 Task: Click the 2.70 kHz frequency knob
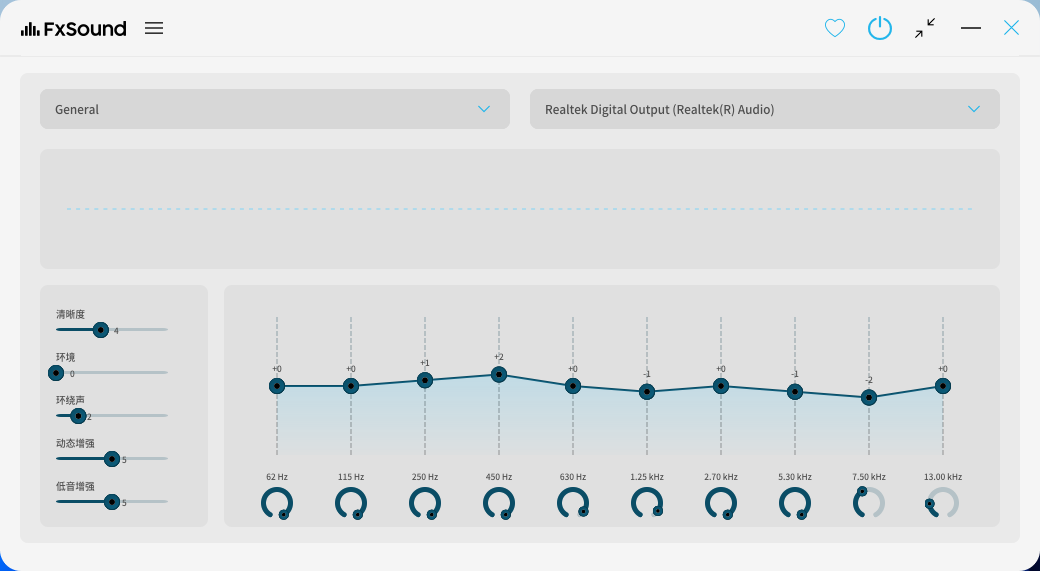click(721, 503)
